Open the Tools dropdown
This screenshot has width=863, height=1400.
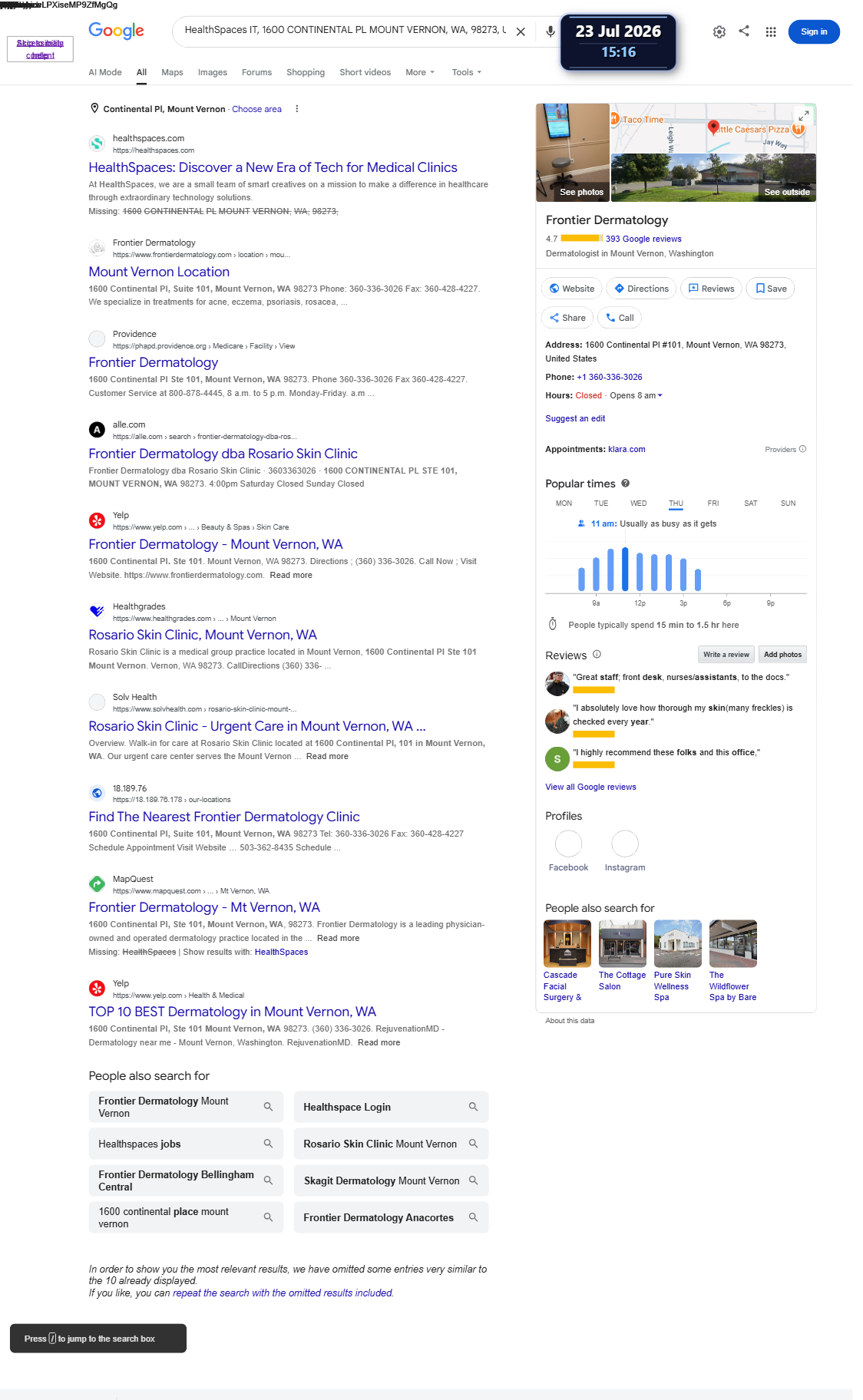point(467,72)
